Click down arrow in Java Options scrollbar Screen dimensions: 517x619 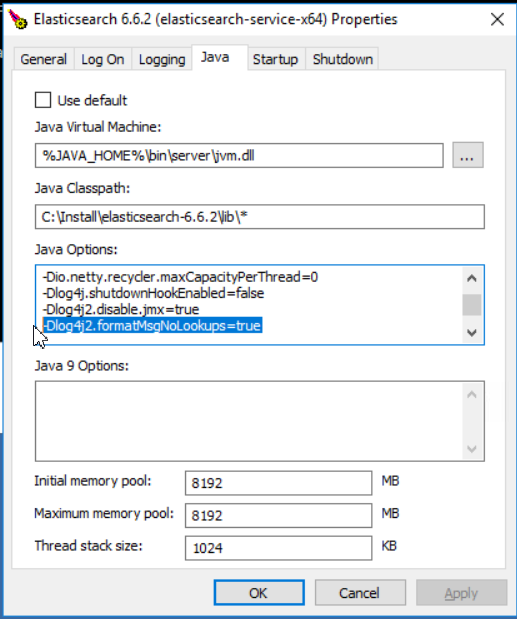[472, 333]
